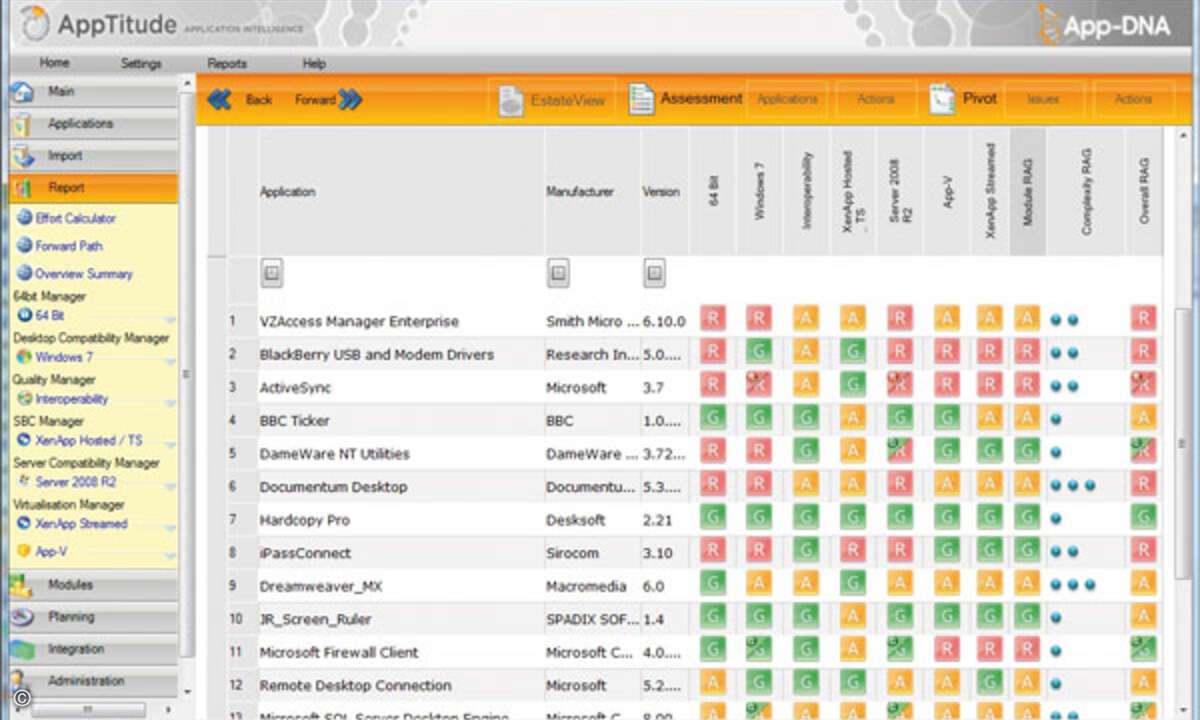
Task: Open the Pivot view icon
Action: 941,99
